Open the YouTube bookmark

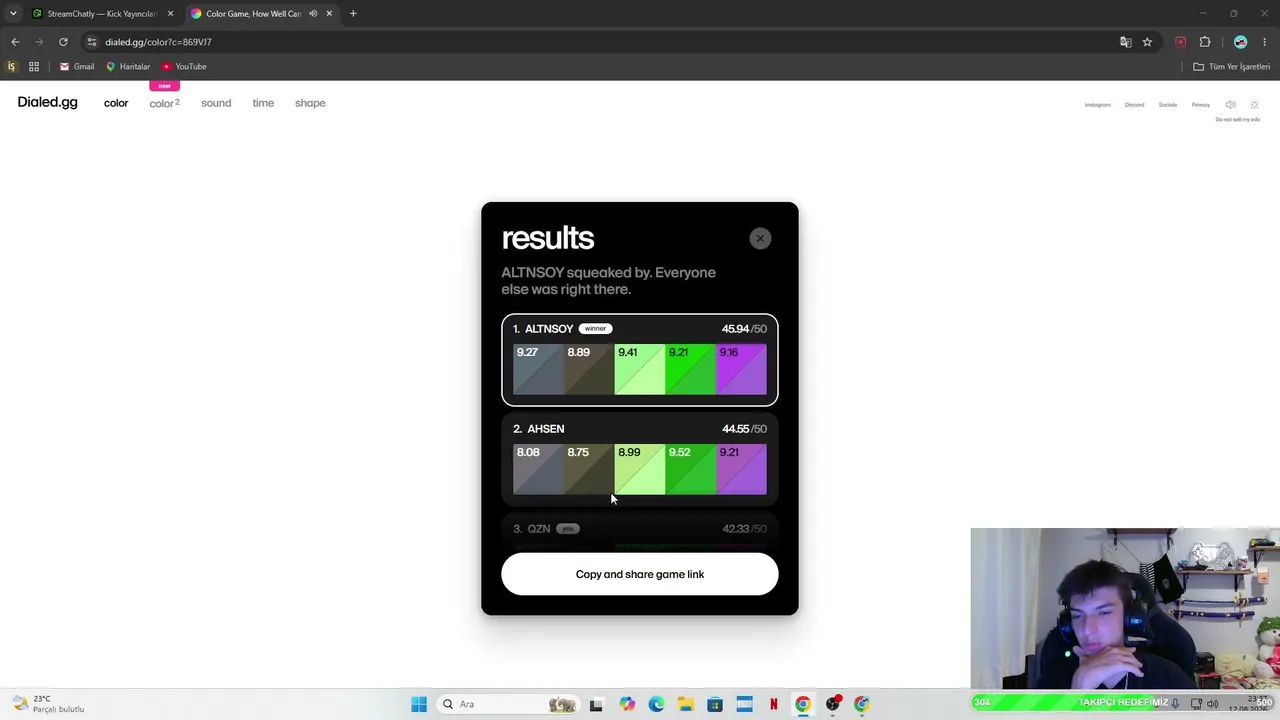coord(184,67)
